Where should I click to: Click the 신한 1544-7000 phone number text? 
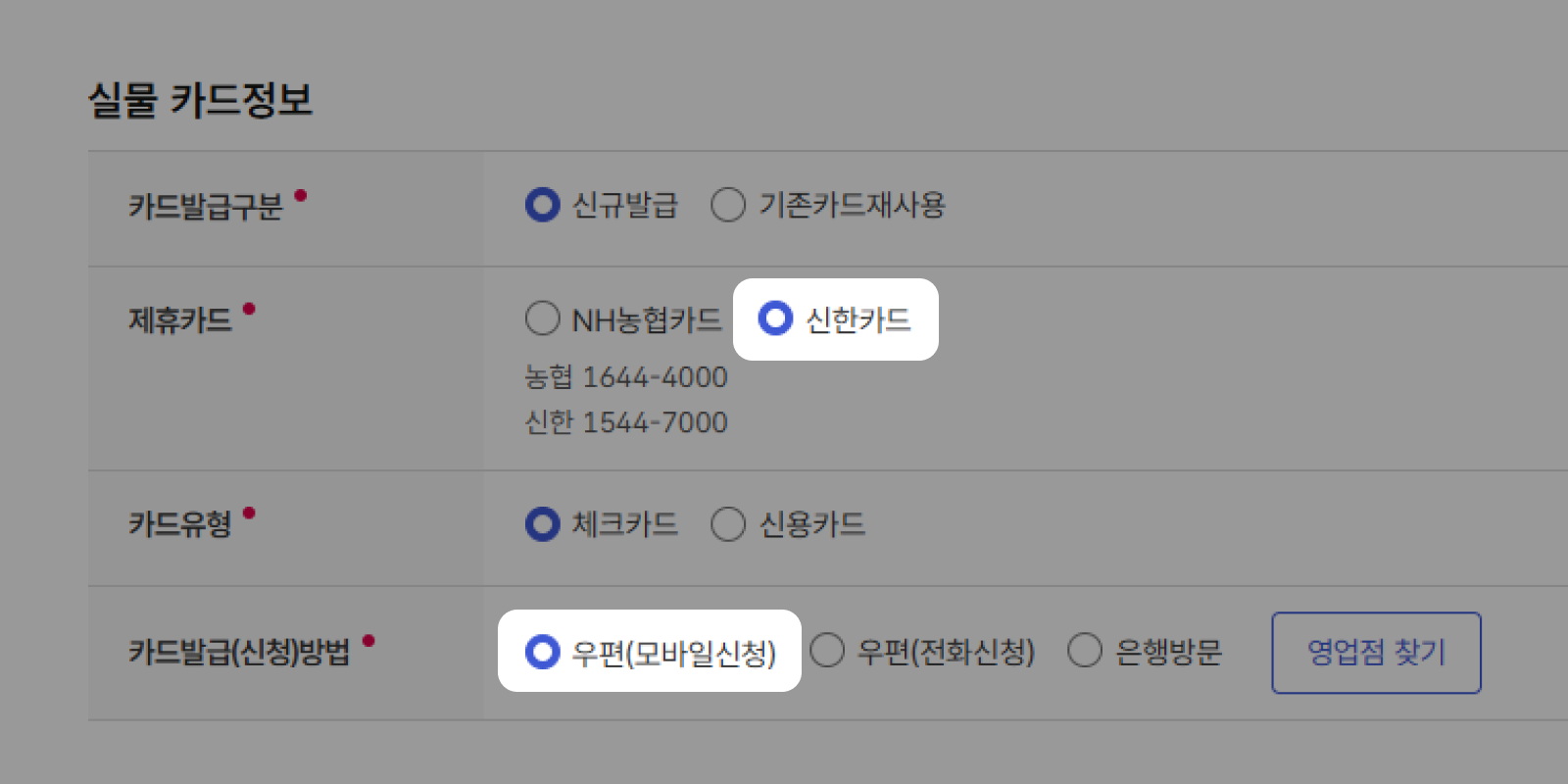click(626, 422)
